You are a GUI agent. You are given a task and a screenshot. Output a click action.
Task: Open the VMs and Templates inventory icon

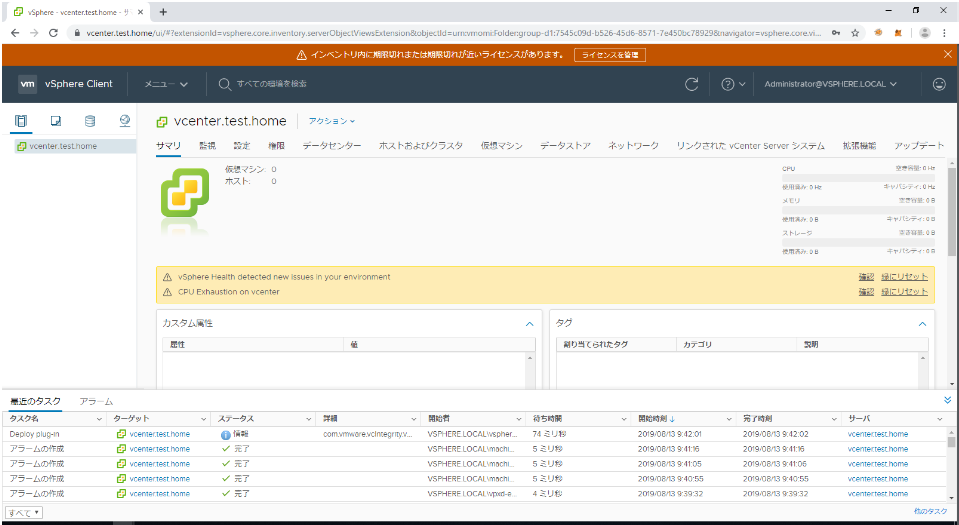click(56, 121)
